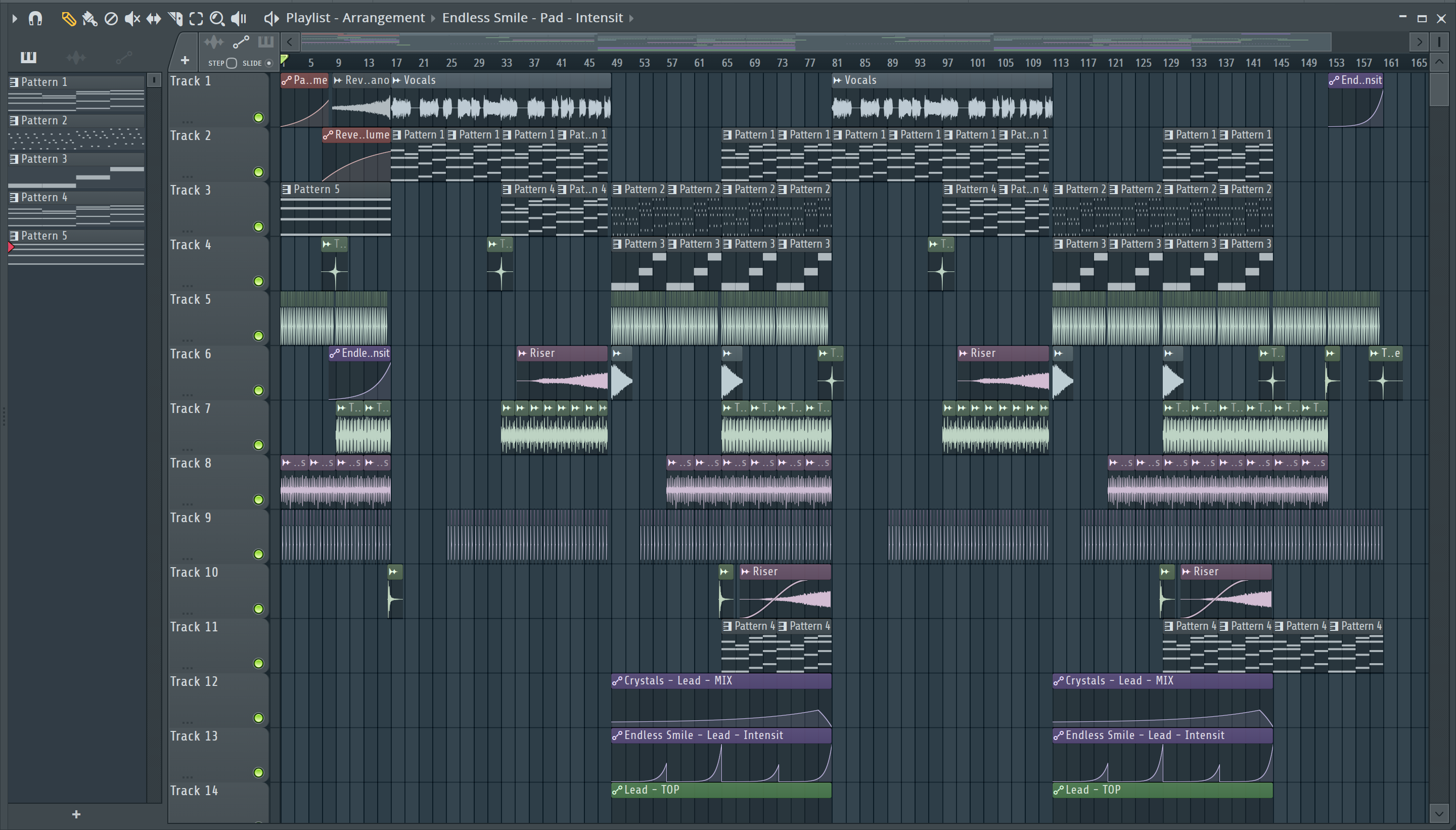Focus automation clips in the playlist header
Viewport: 1456px width, 830px height.
pyautogui.click(x=241, y=41)
